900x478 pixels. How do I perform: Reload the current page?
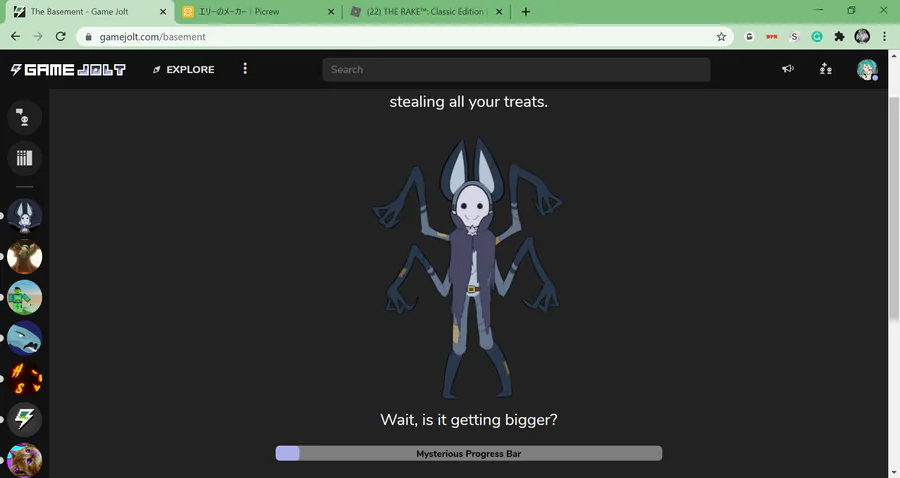60,37
